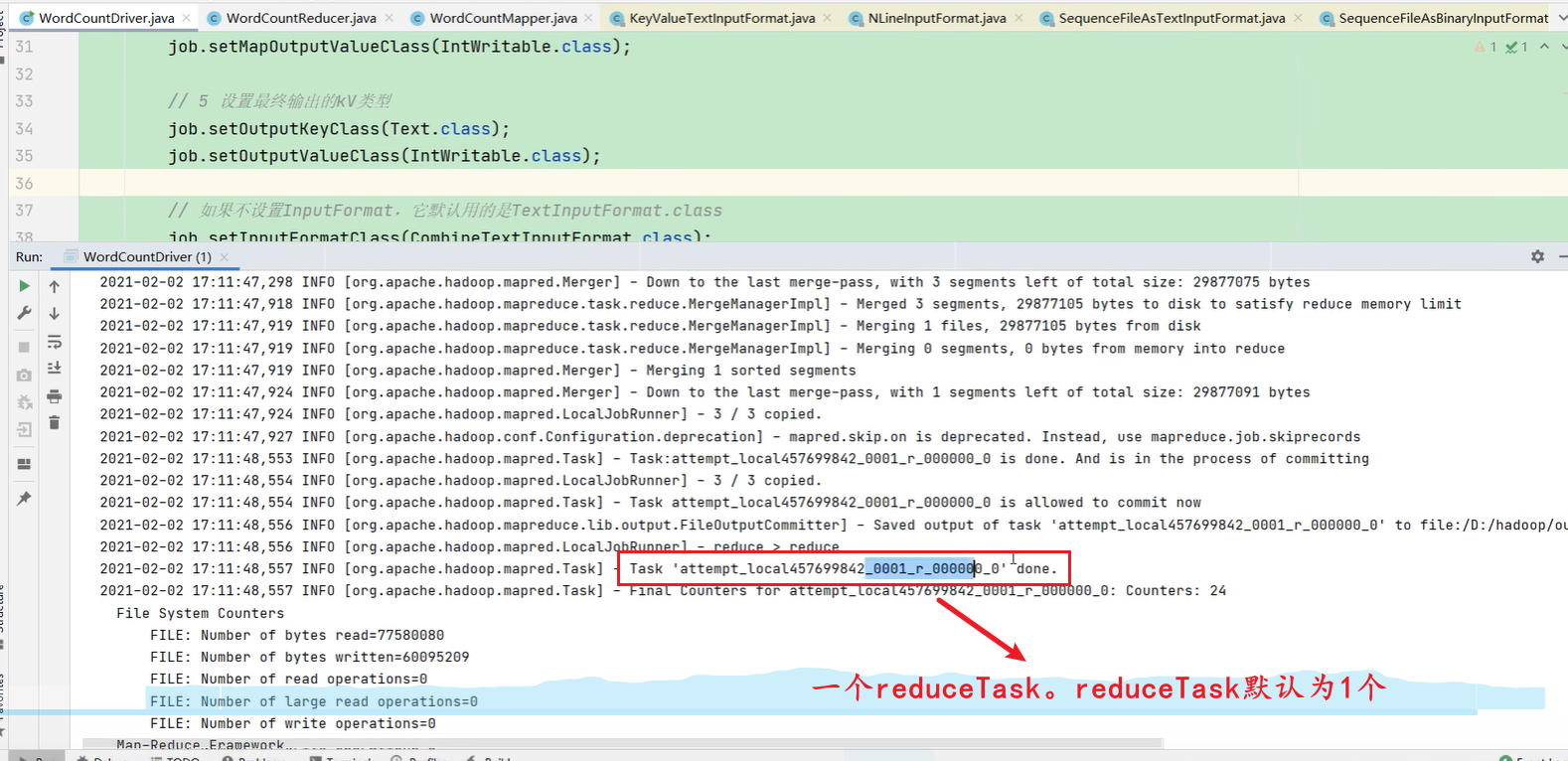Click line number 31 in the gutter
The image size is (1568, 761).
click(x=24, y=47)
